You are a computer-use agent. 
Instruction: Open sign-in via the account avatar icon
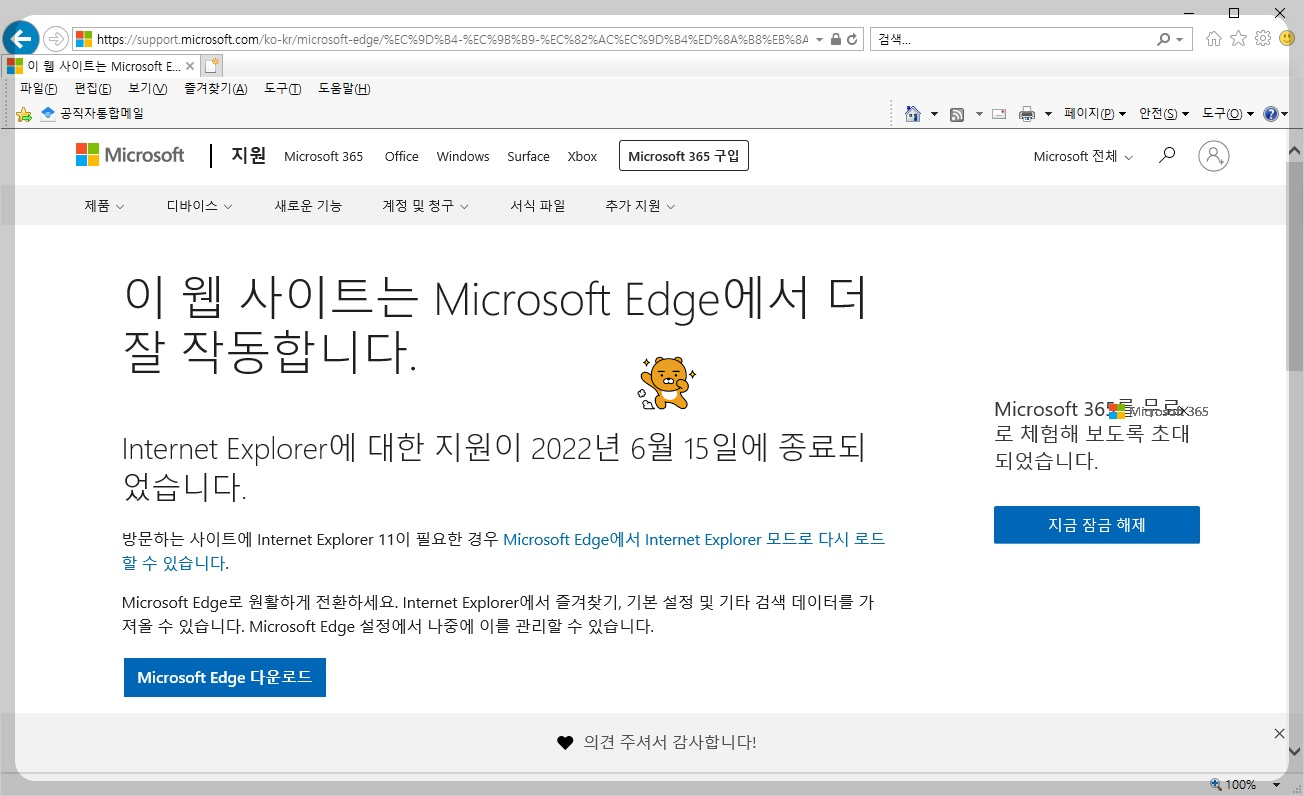click(x=1213, y=156)
